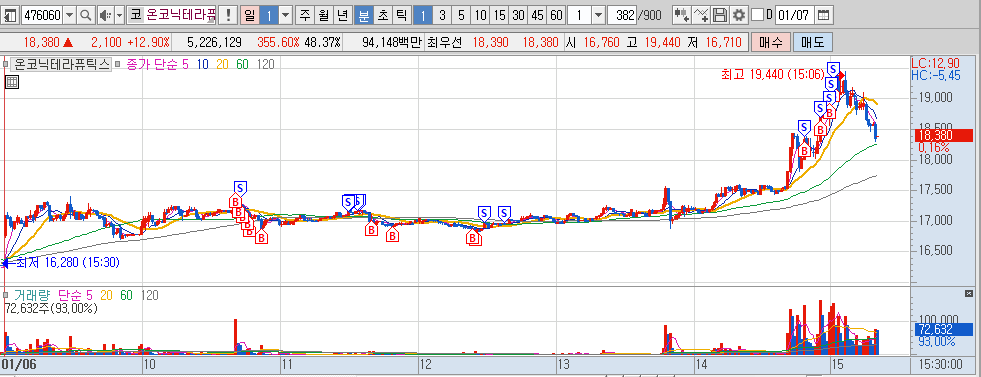Click the custom interval value box showing 1
The image size is (981, 377).
[x=580, y=14]
